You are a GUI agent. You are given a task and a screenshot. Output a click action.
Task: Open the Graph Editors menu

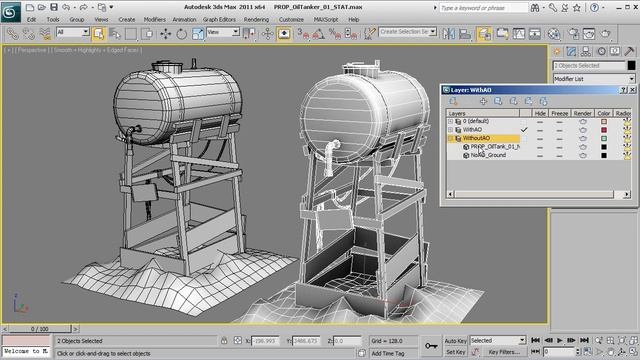219,19
